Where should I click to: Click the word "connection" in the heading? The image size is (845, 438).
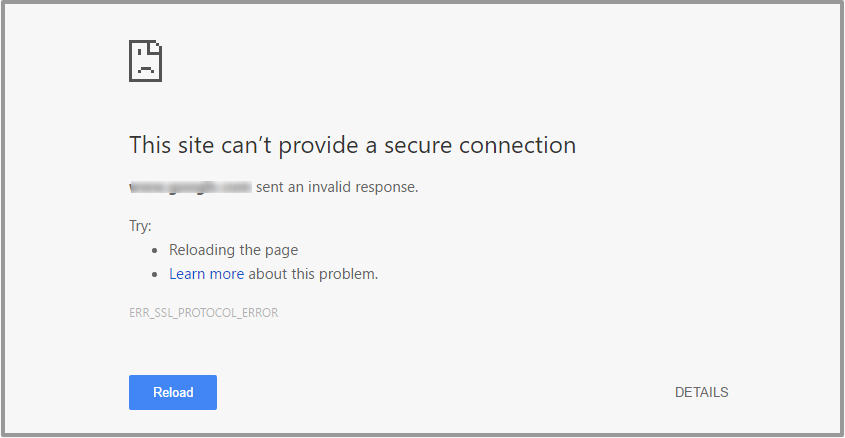pos(517,145)
